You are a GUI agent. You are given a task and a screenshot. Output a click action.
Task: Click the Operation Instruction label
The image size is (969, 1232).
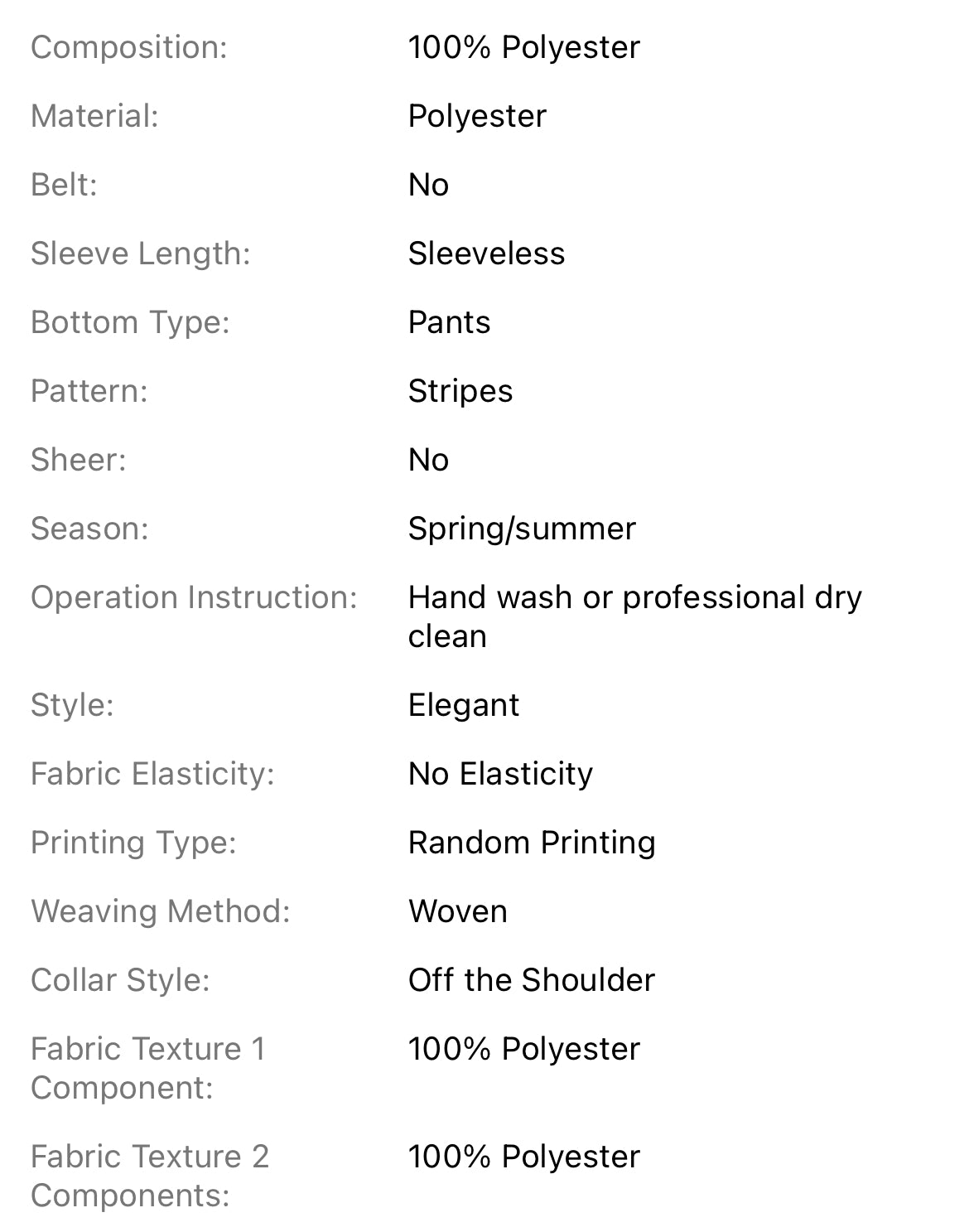pos(194,597)
